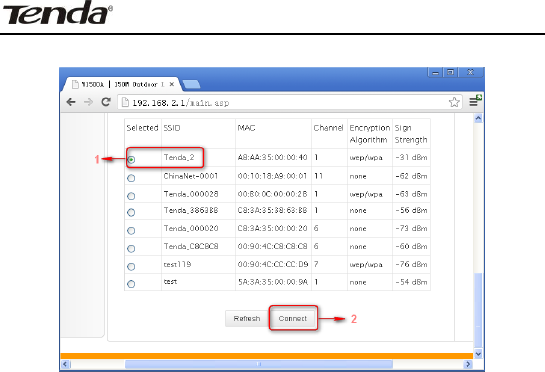Select Tenda_C8C8C8 network radio button
The image size is (545, 372).
131,249
